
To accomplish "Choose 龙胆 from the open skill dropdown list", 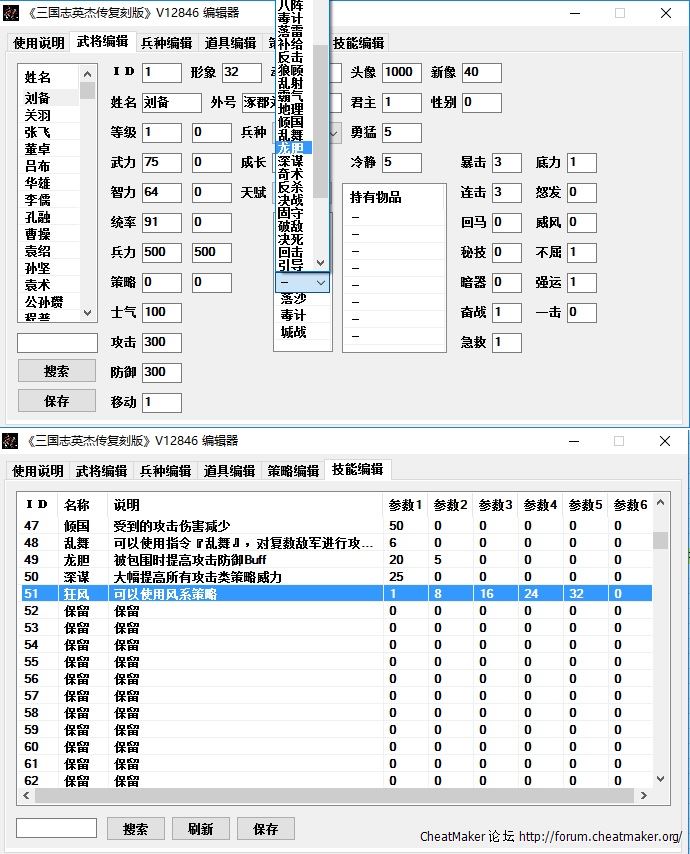I will coord(291,148).
